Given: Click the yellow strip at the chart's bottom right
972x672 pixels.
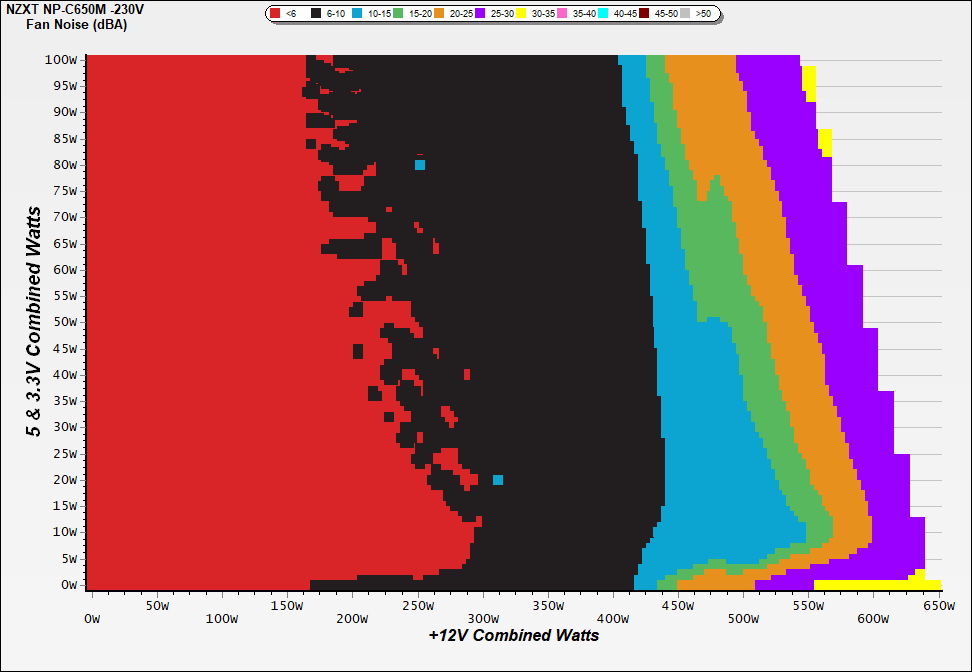Looking at the screenshot, I should click(870, 585).
